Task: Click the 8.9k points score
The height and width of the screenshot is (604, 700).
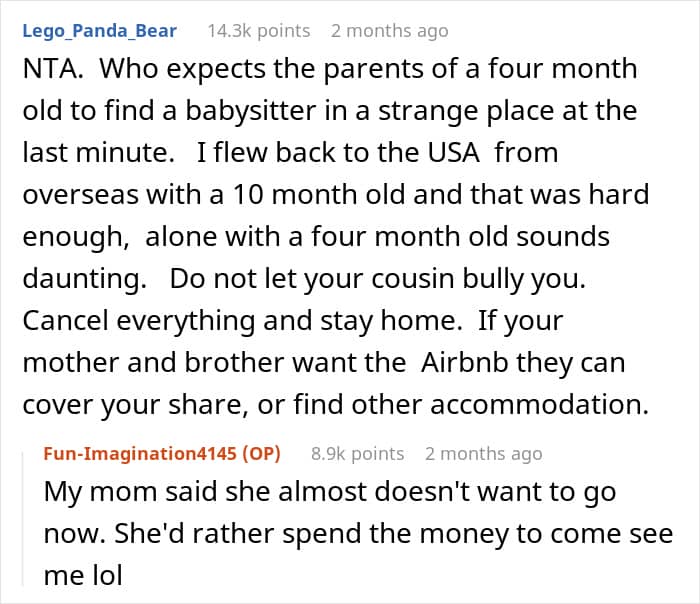Action: pos(358,454)
